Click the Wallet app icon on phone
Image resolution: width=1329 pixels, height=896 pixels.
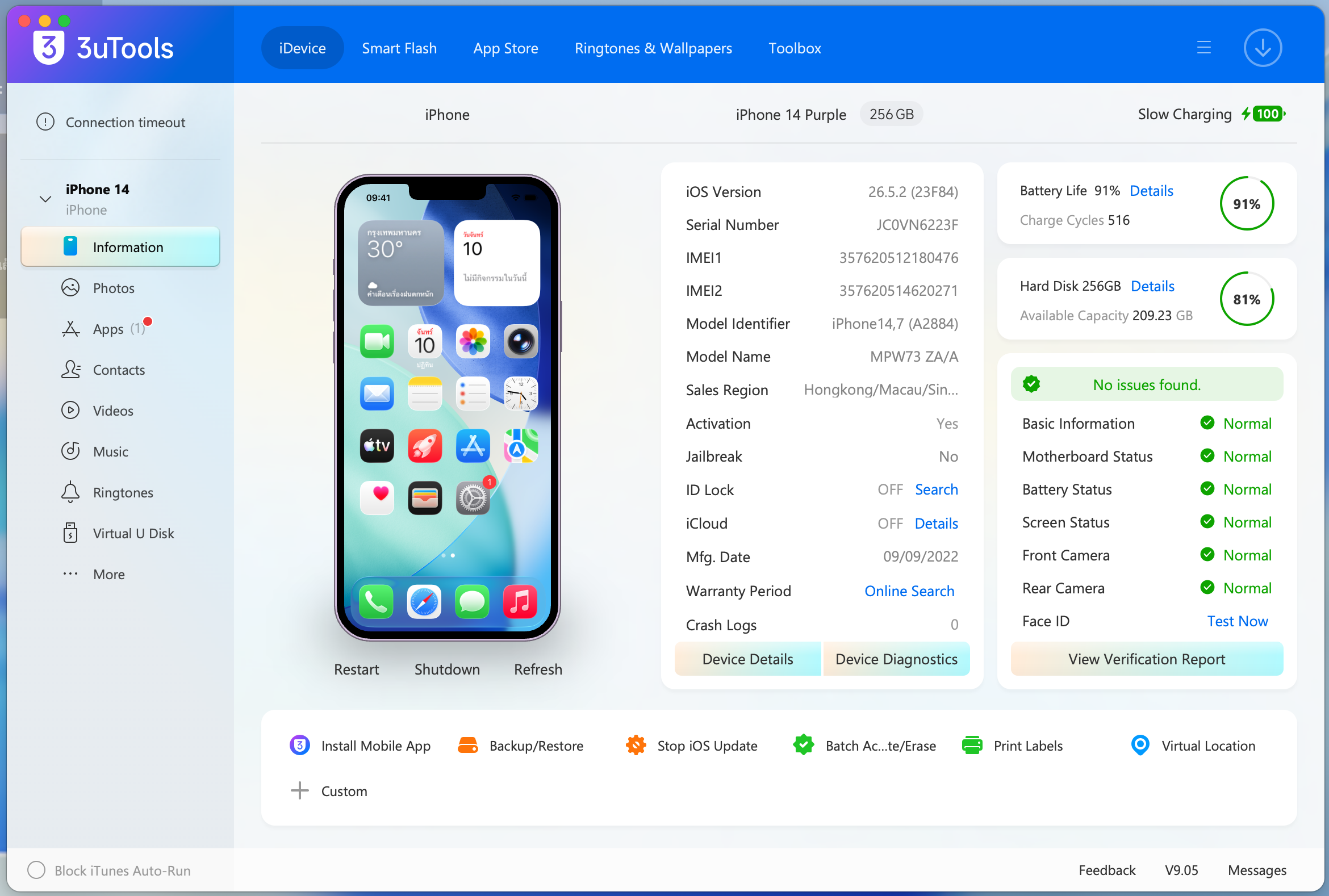[x=425, y=498]
